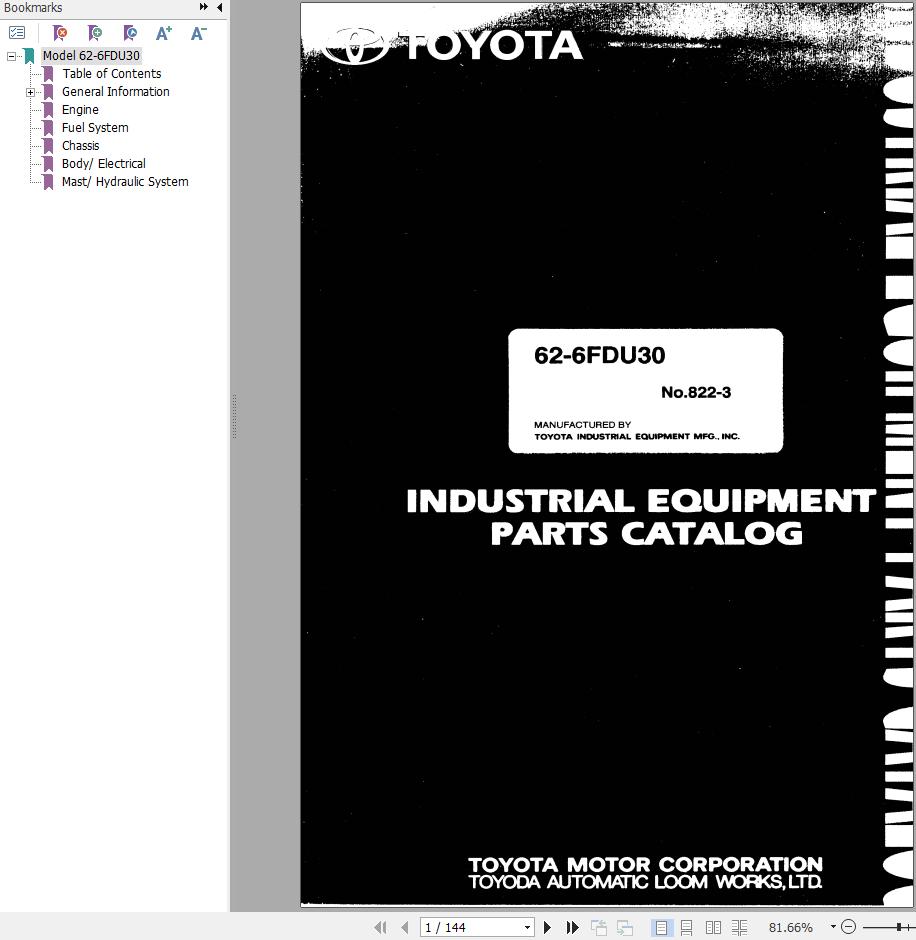This screenshot has height=940, width=916.
Task: Select facing pages layout
Action: click(713, 927)
